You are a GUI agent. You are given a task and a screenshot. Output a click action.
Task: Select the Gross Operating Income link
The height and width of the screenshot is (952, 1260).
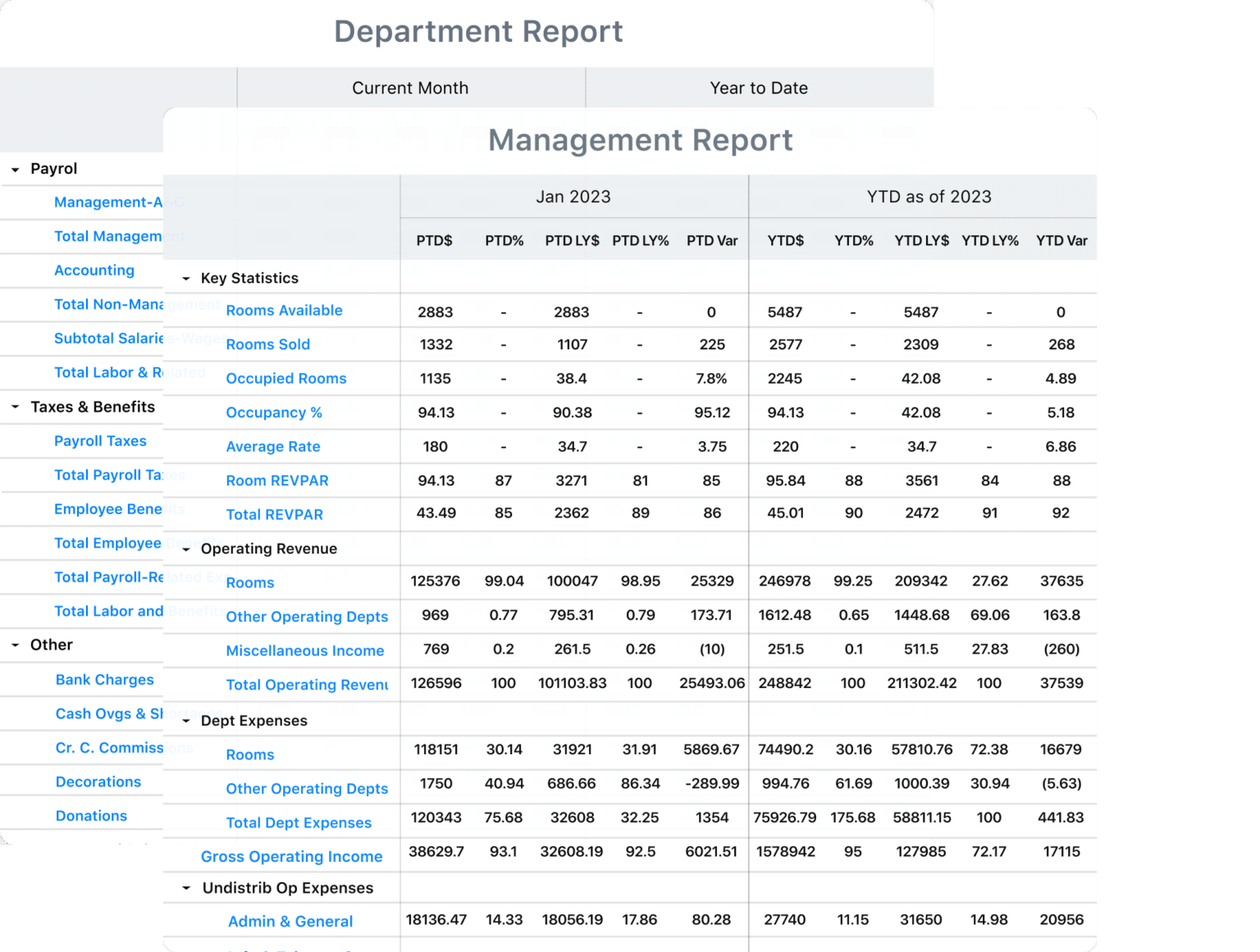click(292, 856)
